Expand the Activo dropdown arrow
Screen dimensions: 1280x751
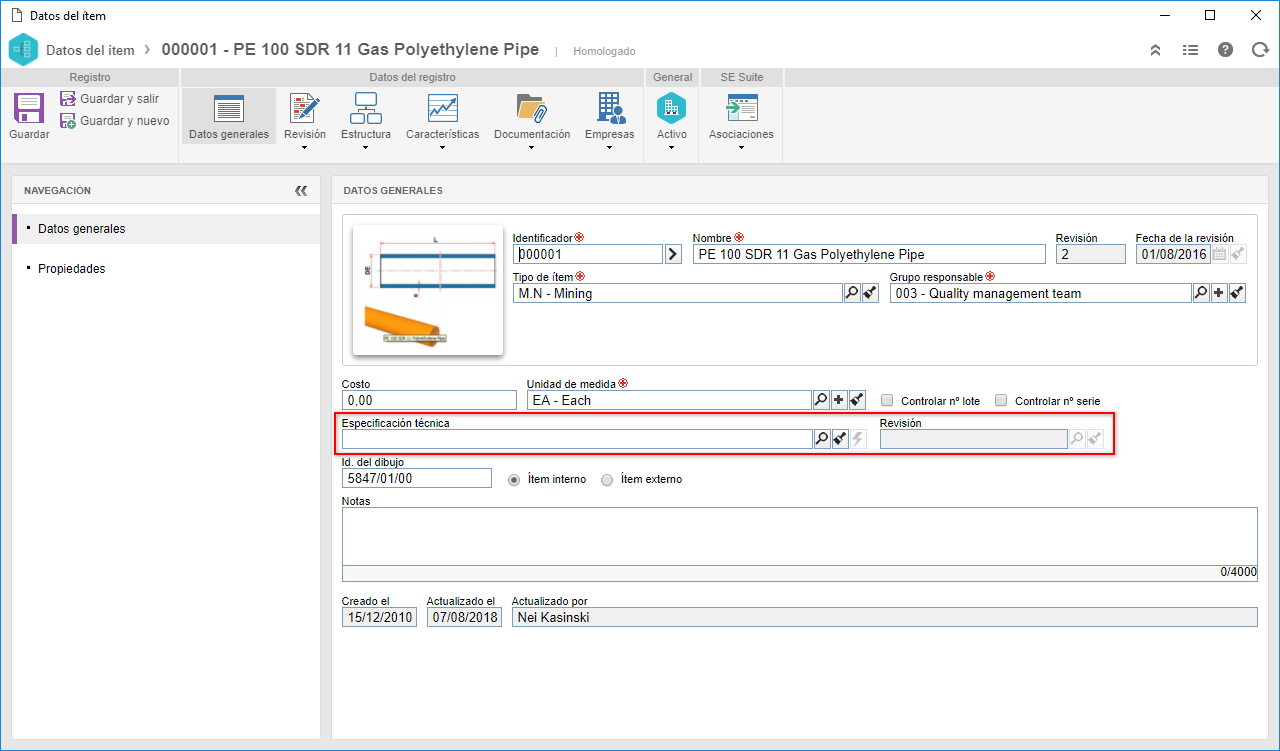click(x=672, y=148)
